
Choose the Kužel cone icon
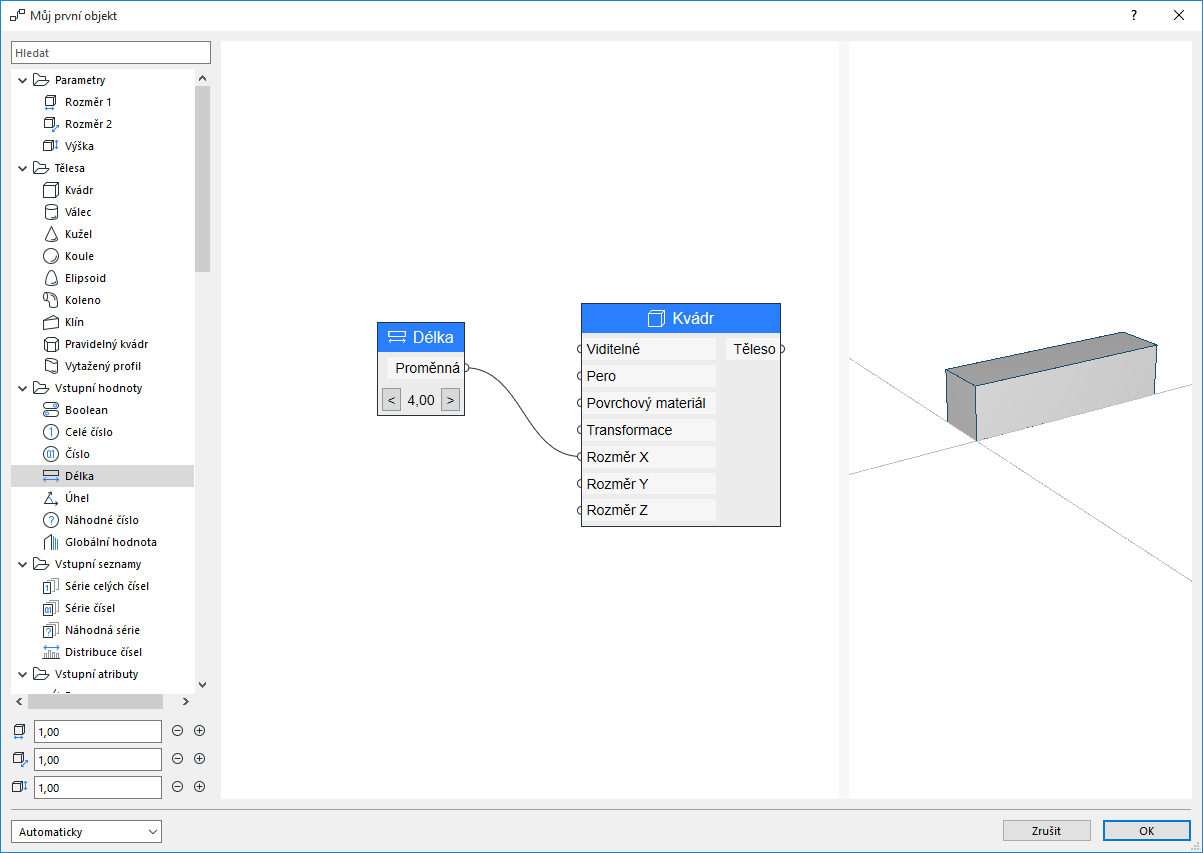pyautogui.click(x=51, y=234)
